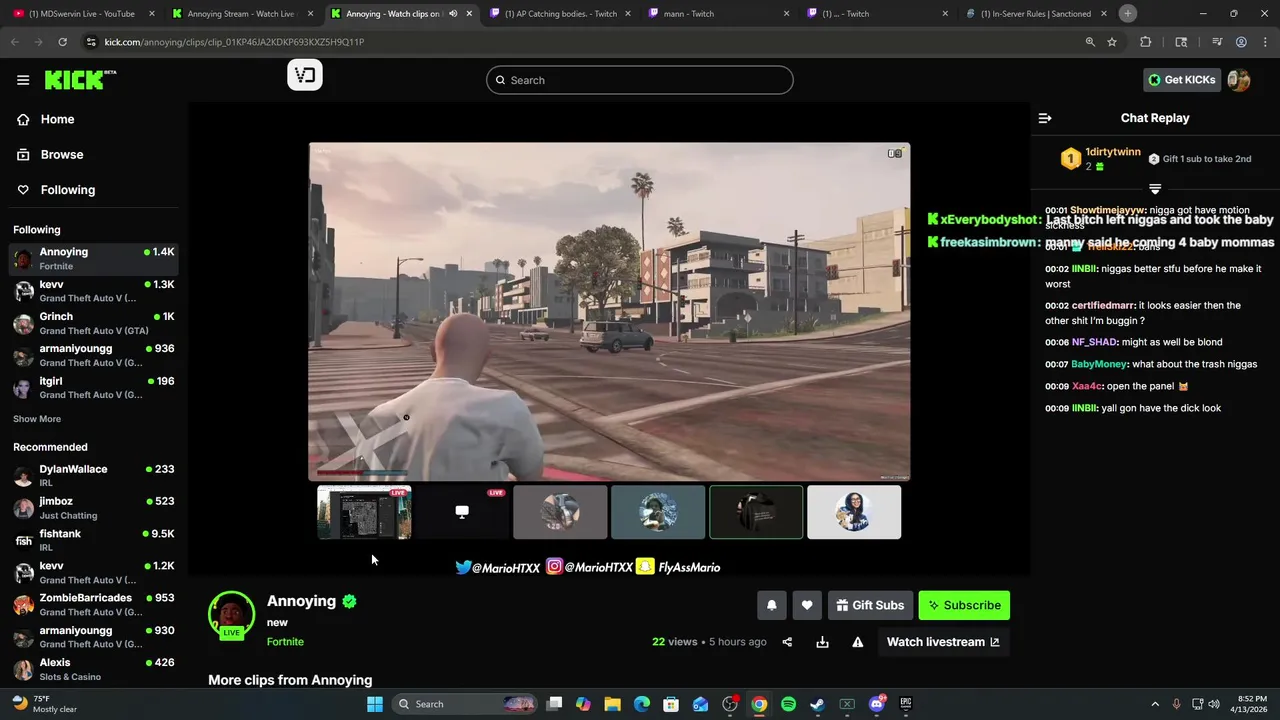This screenshot has width=1280, height=720.
Task: Open Grinch channel in sidebar
Action: coord(94,323)
